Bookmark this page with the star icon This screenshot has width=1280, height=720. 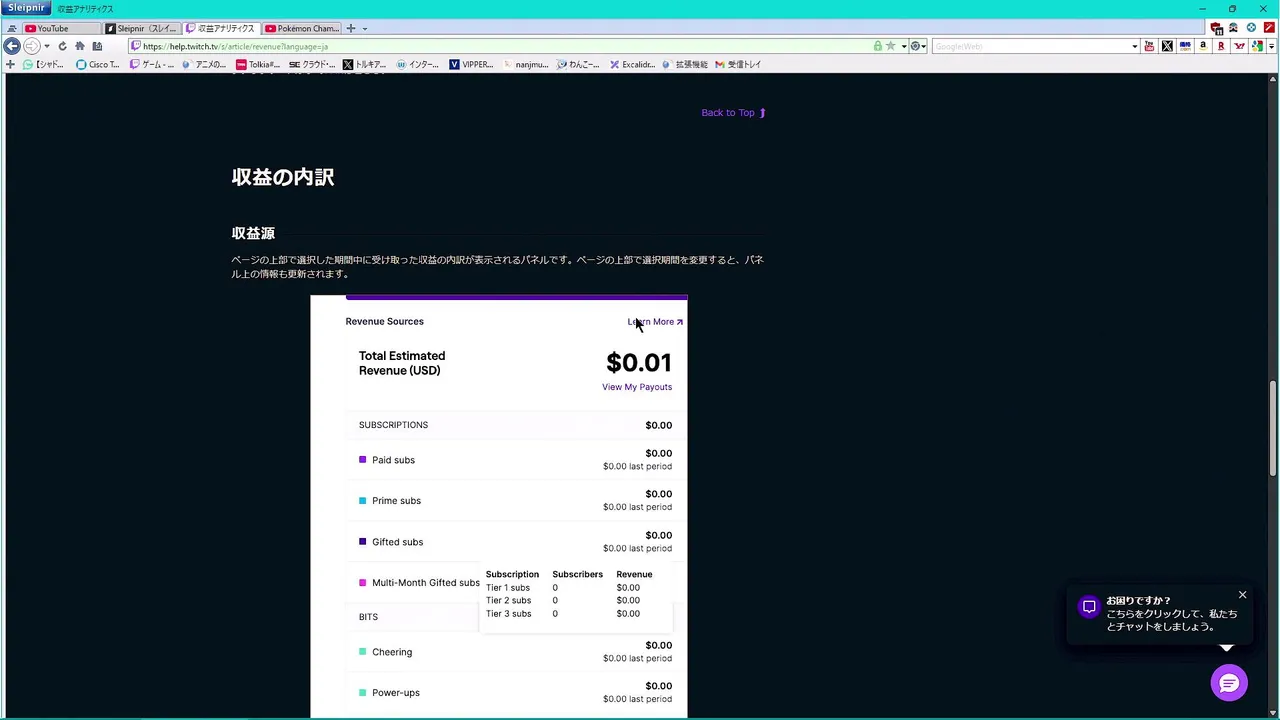(x=890, y=46)
